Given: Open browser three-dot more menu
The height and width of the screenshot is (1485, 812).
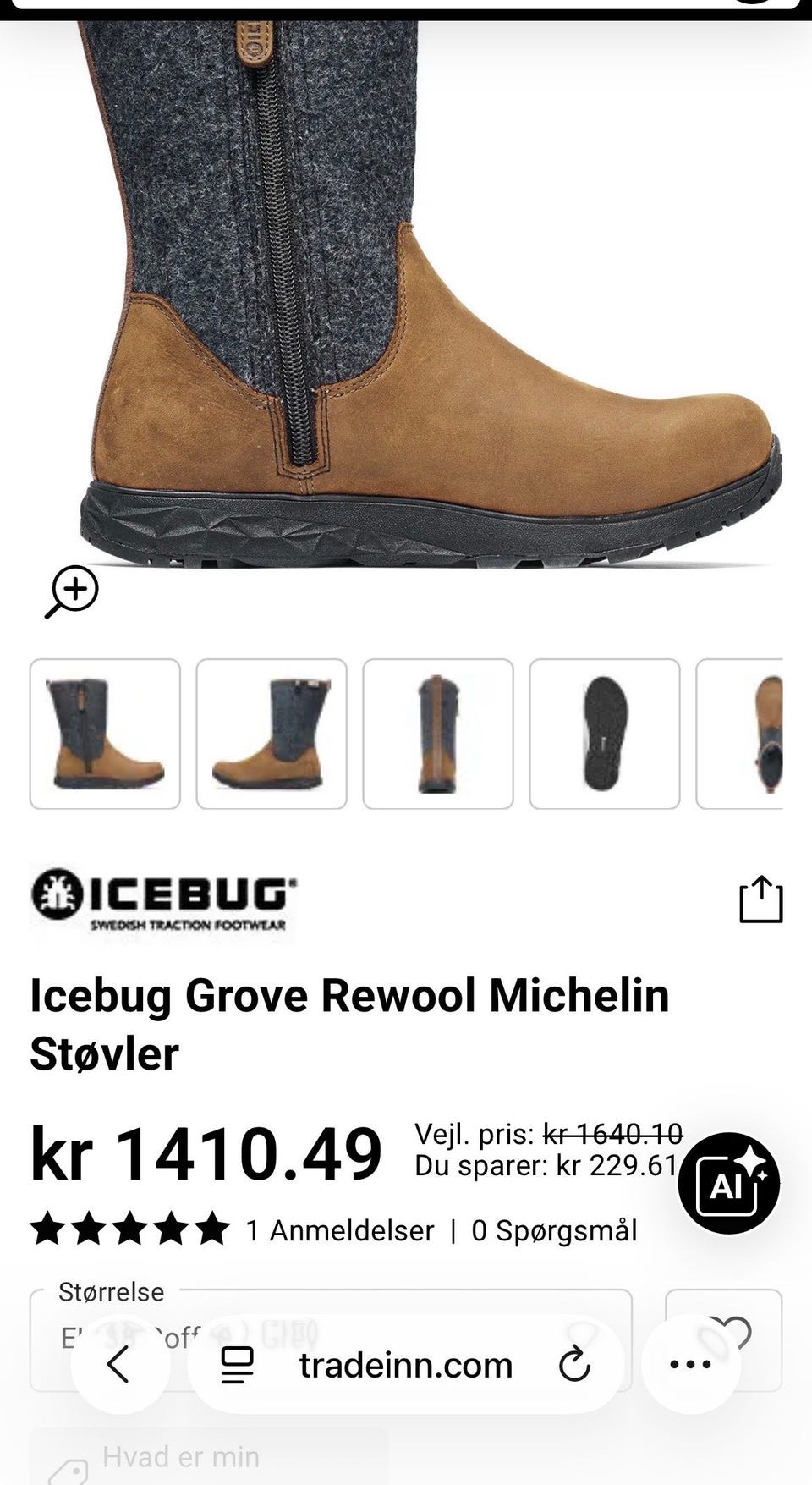Looking at the screenshot, I should (x=691, y=1365).
